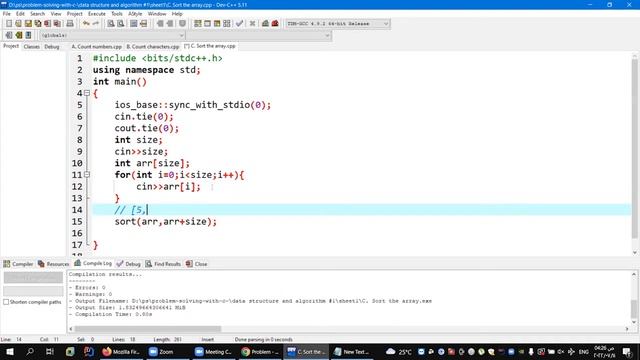Open the empty function list dropdown

[x=259, y=36]
